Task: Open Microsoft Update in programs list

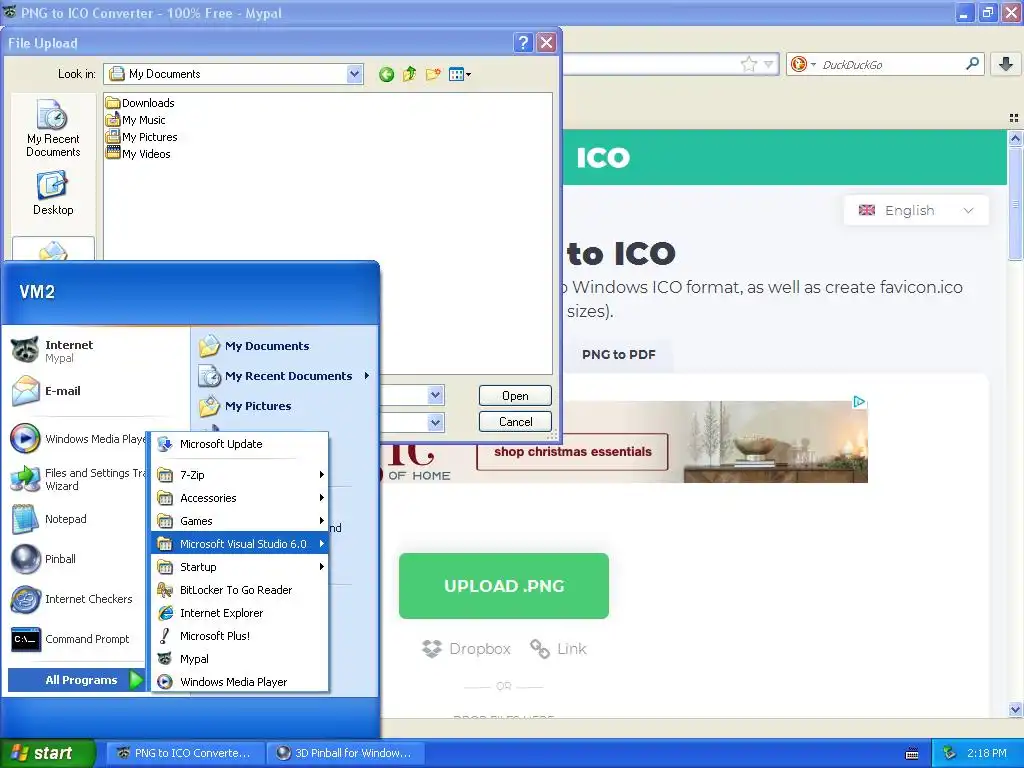Action: [240, 444]
